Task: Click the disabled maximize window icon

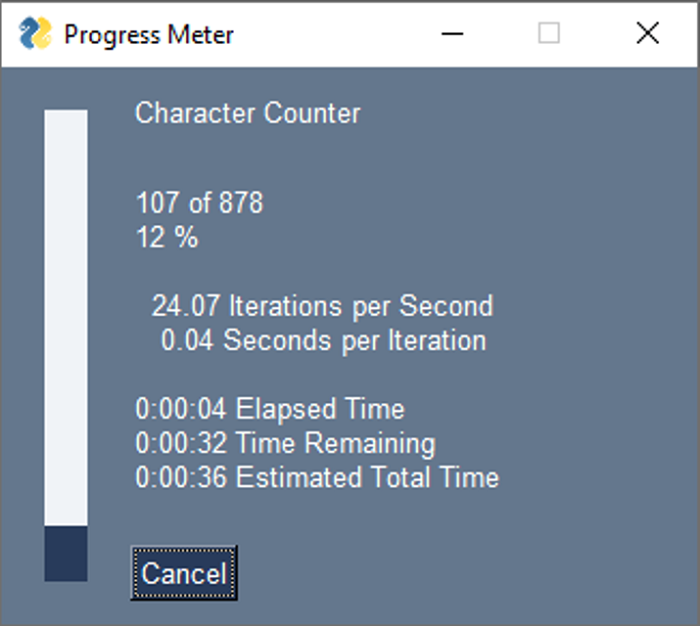Action: (549, 34)
